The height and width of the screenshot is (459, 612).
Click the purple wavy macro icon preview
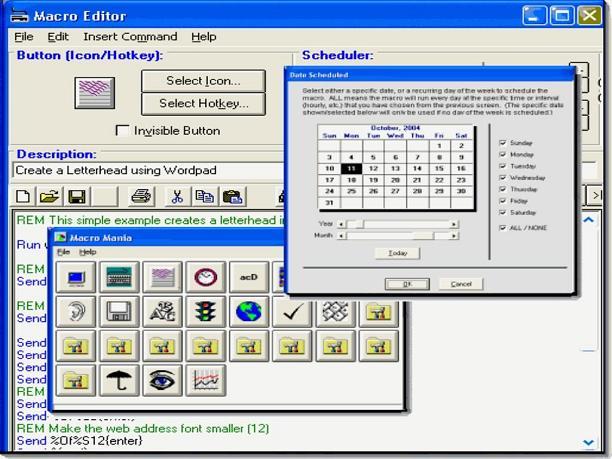(x=95, y=93)
